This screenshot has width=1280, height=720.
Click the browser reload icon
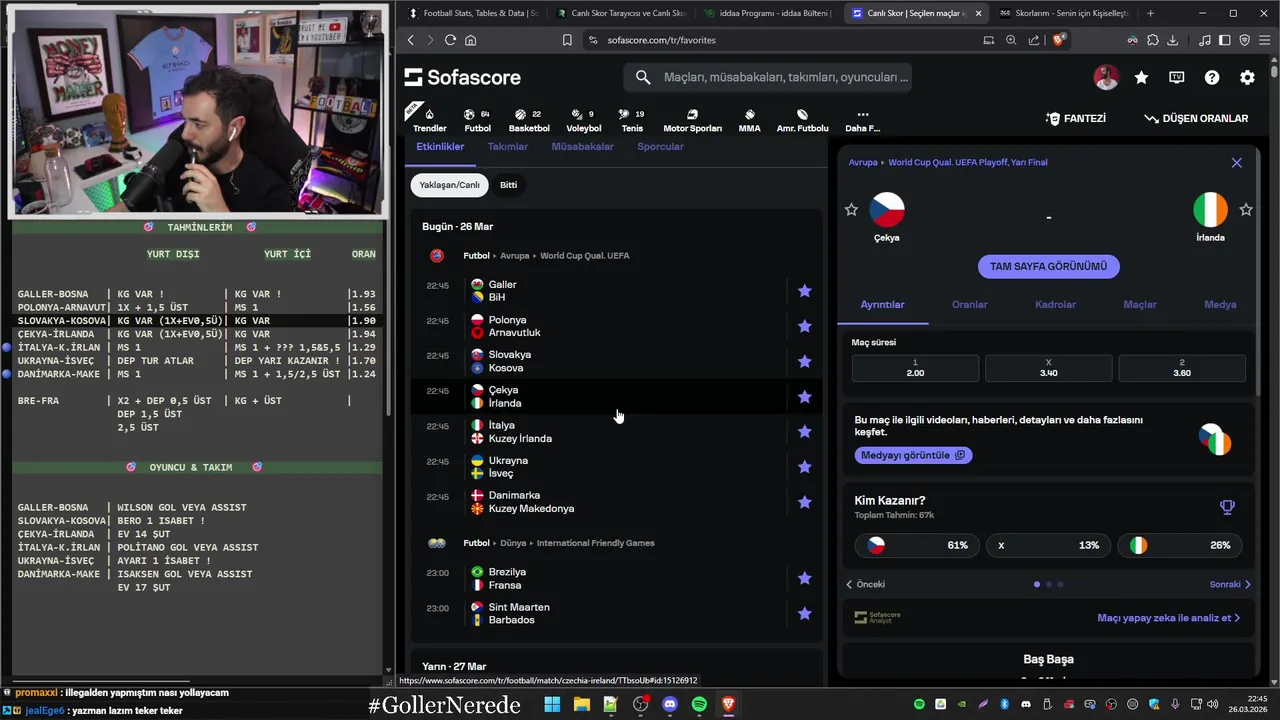(450, 40)
